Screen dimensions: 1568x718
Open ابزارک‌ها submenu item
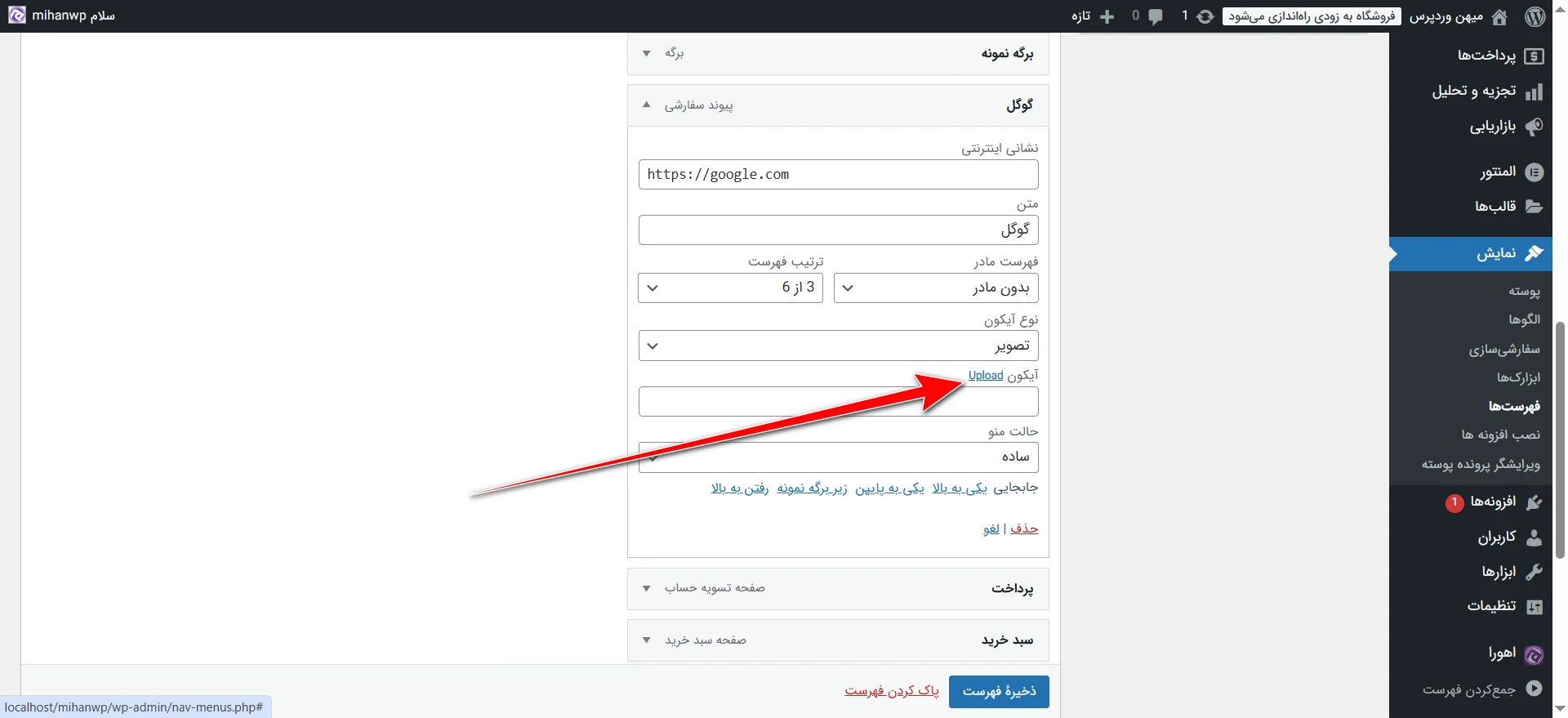pos(1518,377)
